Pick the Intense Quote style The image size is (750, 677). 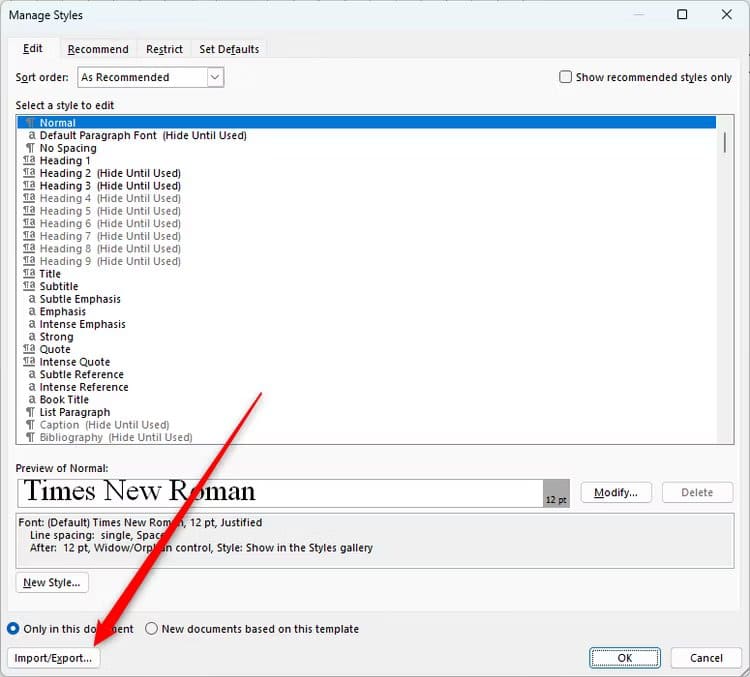75,362
